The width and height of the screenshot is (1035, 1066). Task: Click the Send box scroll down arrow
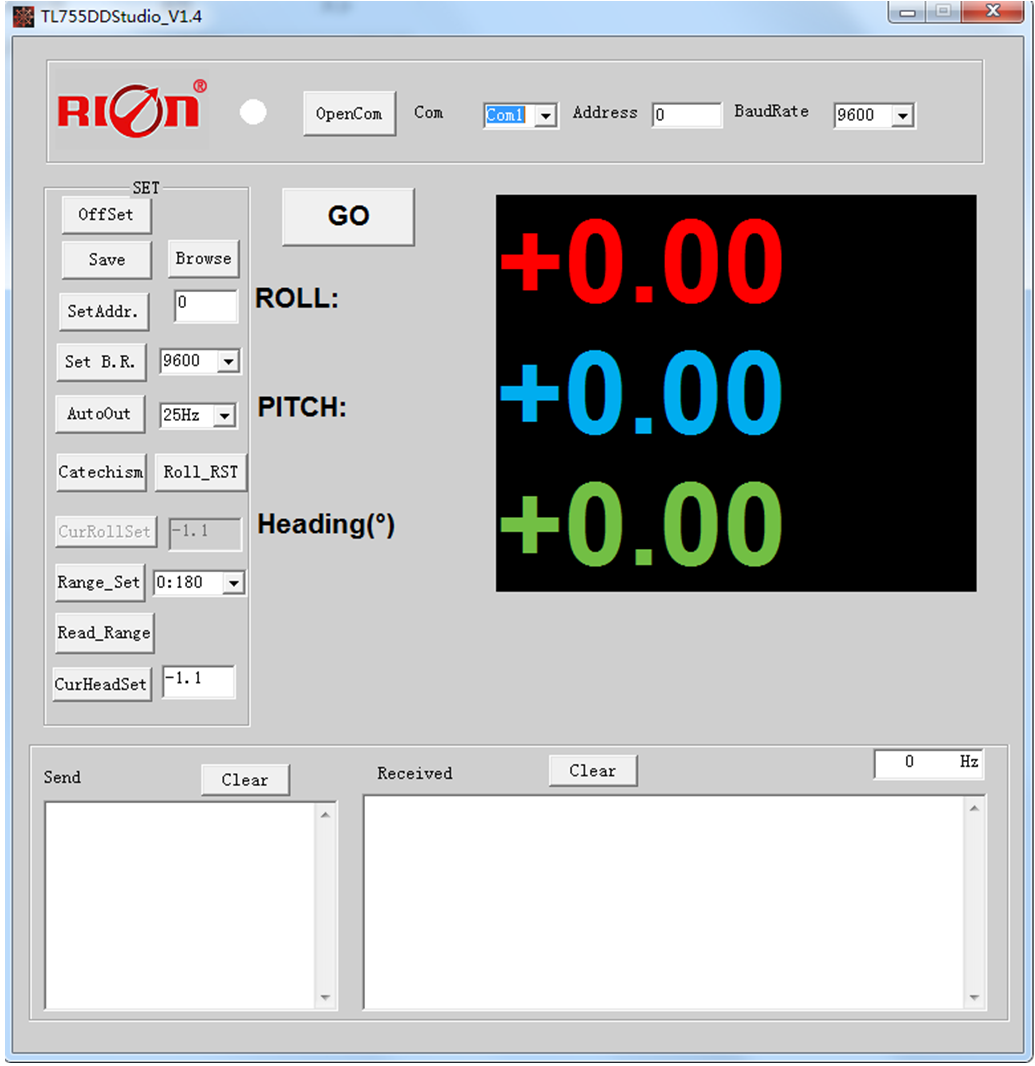click(326, 997)
